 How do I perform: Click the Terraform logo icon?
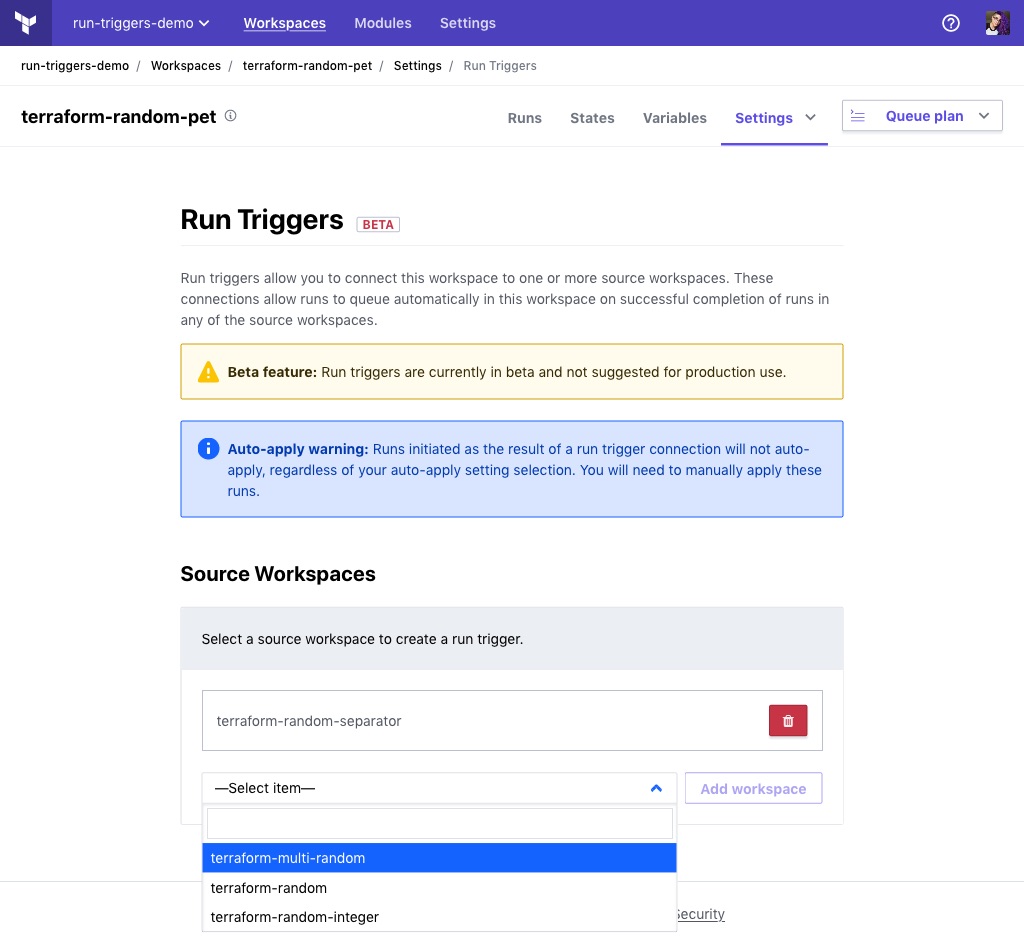(25, 23)
